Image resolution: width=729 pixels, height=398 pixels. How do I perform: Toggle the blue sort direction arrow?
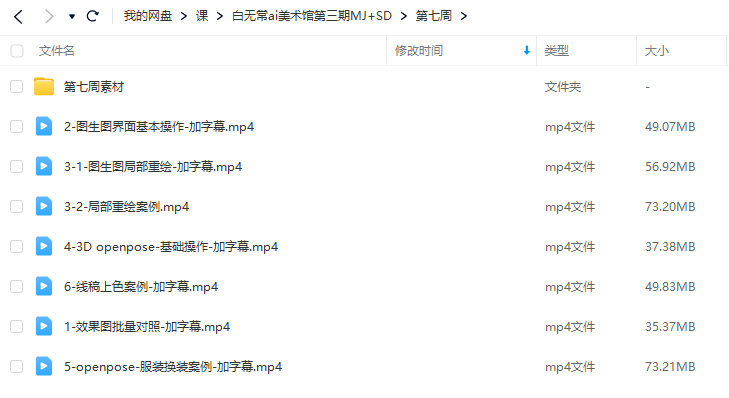[x=526, y=51]
